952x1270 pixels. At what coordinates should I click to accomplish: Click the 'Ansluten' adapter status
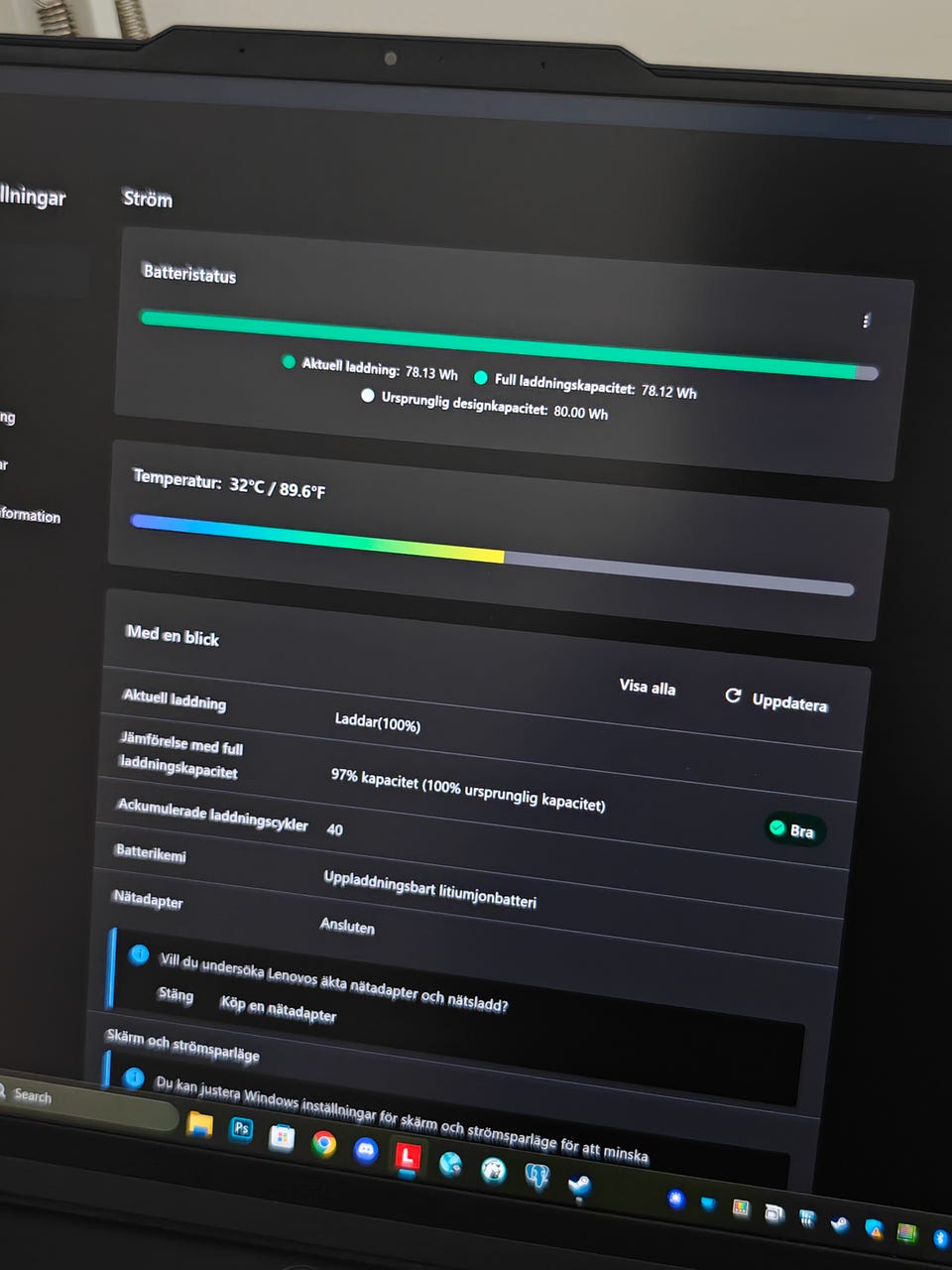pyautogui.click(x=347, y=925)
